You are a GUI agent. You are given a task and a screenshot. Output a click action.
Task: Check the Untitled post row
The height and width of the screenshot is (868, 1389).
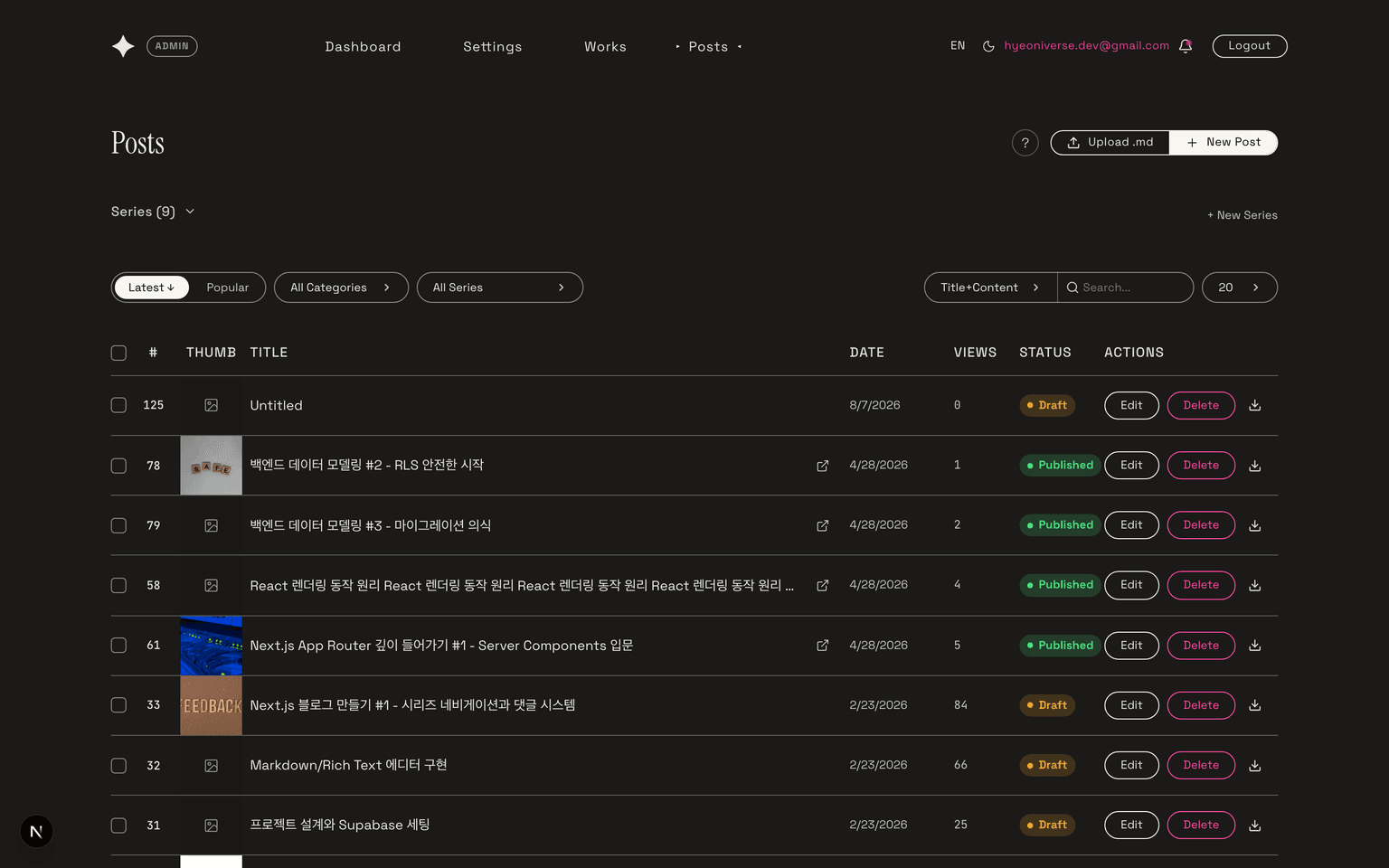(x=118, y=405)
